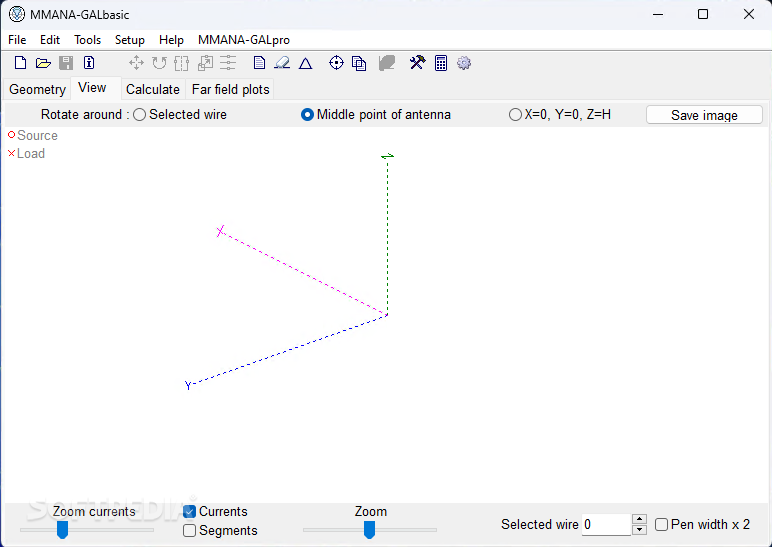
Task: Switch to the Far field plots tab
Action: click(230, 90)
